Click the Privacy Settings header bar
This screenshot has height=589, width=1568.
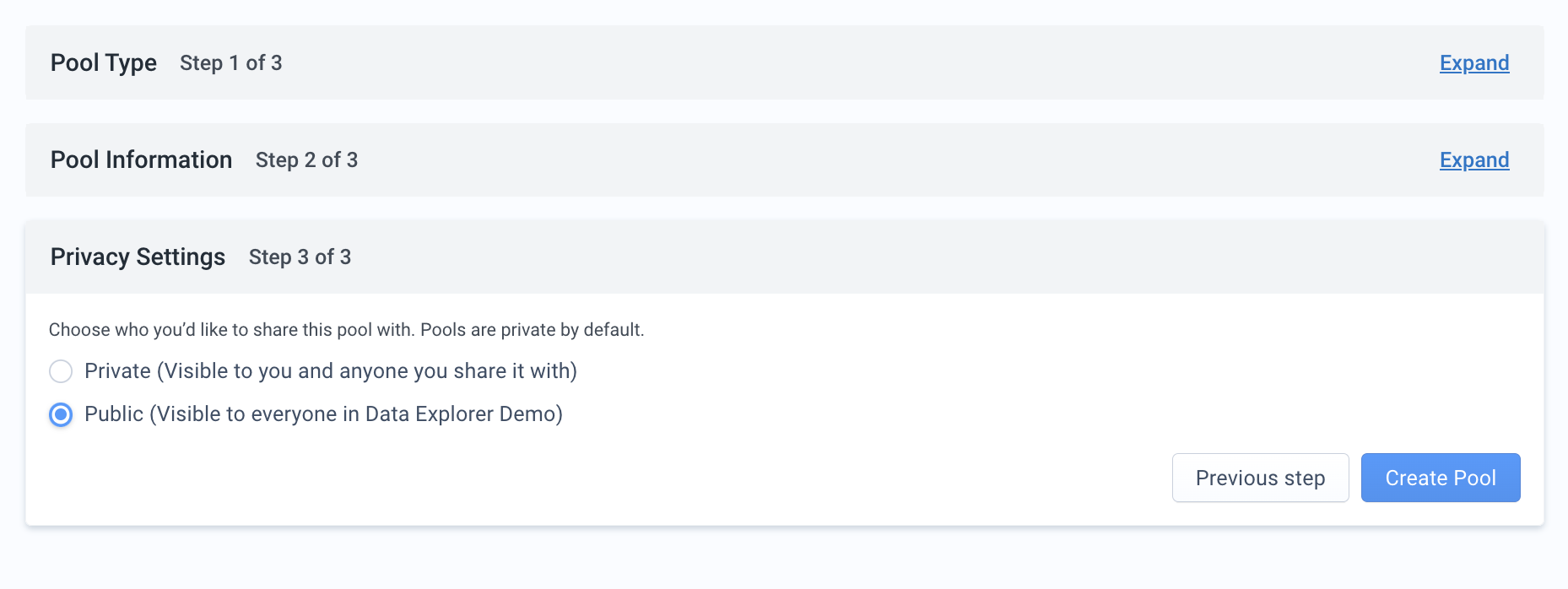click(785, 257)
